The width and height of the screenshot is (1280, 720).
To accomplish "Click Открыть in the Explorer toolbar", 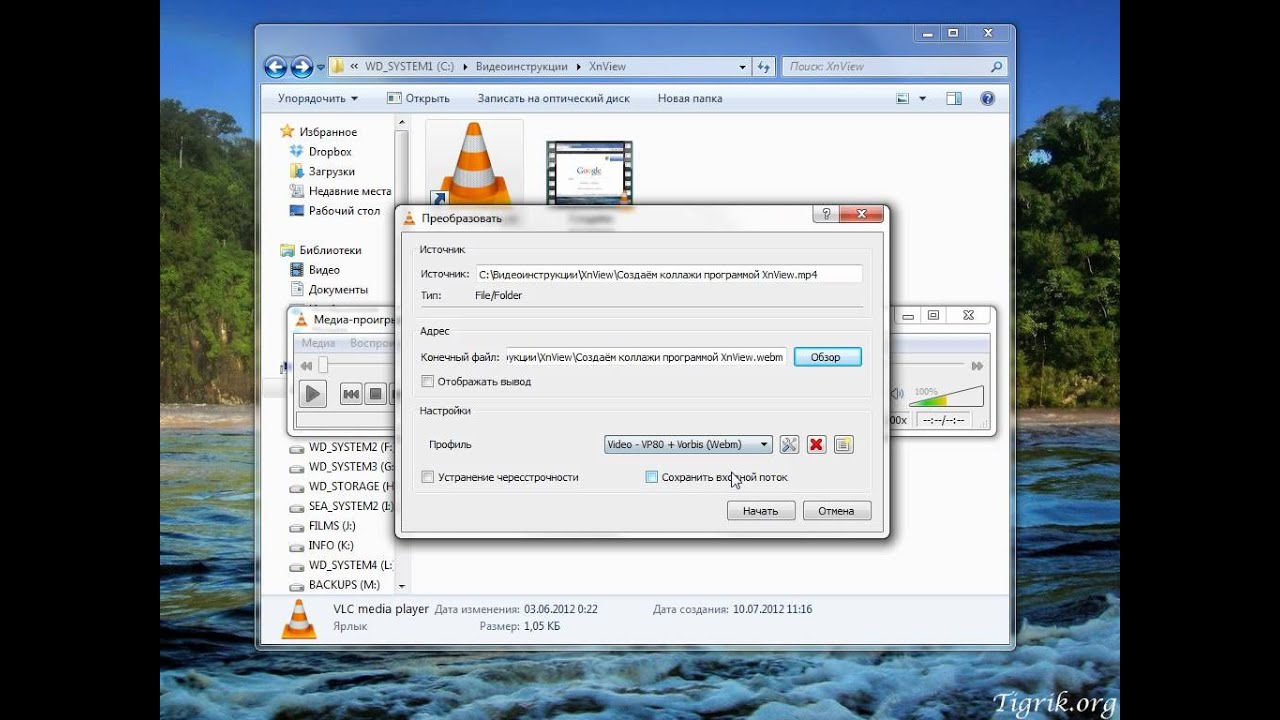I will tap(419, 99).
